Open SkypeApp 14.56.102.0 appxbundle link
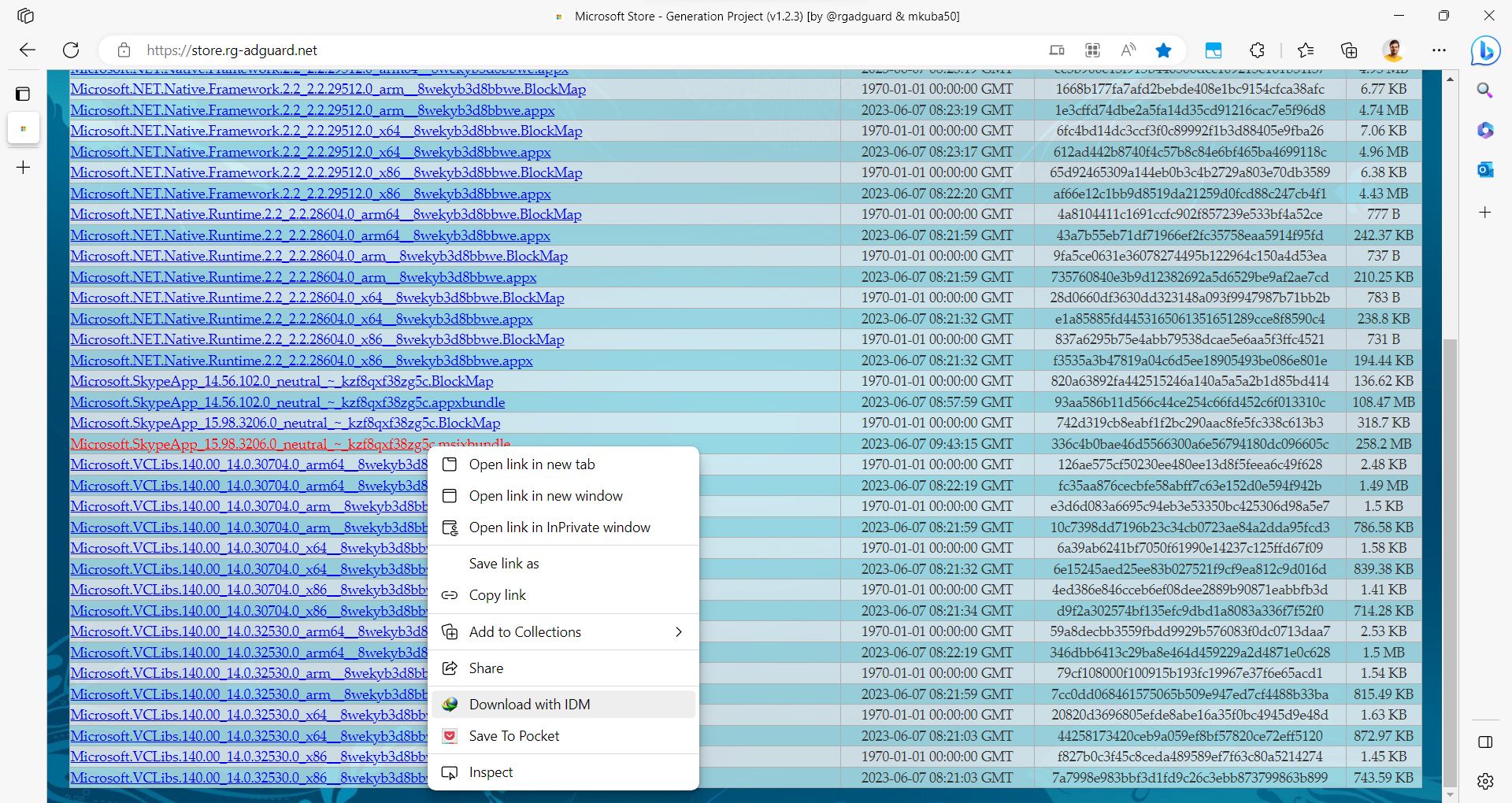This screenshot has height=803, width=1512. click(287, 402)
